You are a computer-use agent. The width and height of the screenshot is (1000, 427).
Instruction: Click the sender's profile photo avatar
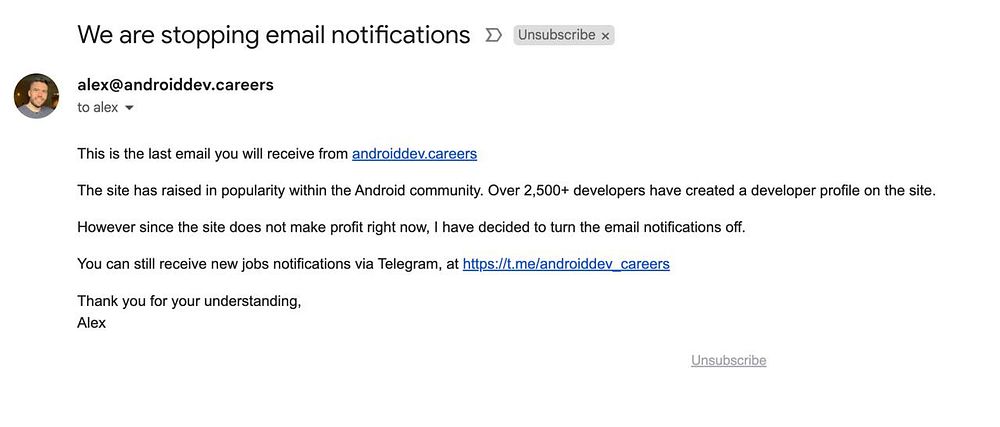click(x=36, y=95)
